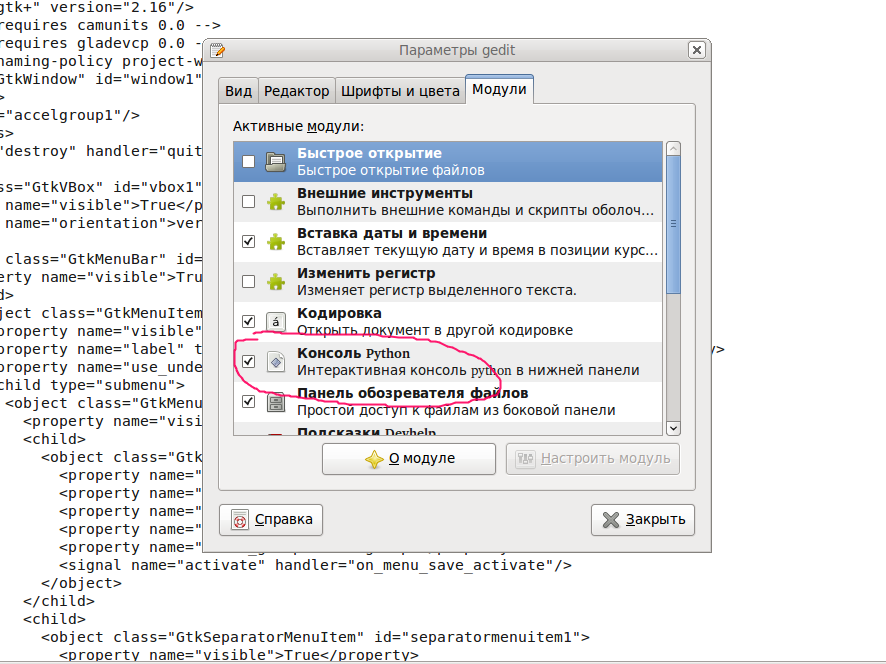Click the 'accelgroup1' line in the editor
The image size is (886, 664).
click(x=70, y=115)
